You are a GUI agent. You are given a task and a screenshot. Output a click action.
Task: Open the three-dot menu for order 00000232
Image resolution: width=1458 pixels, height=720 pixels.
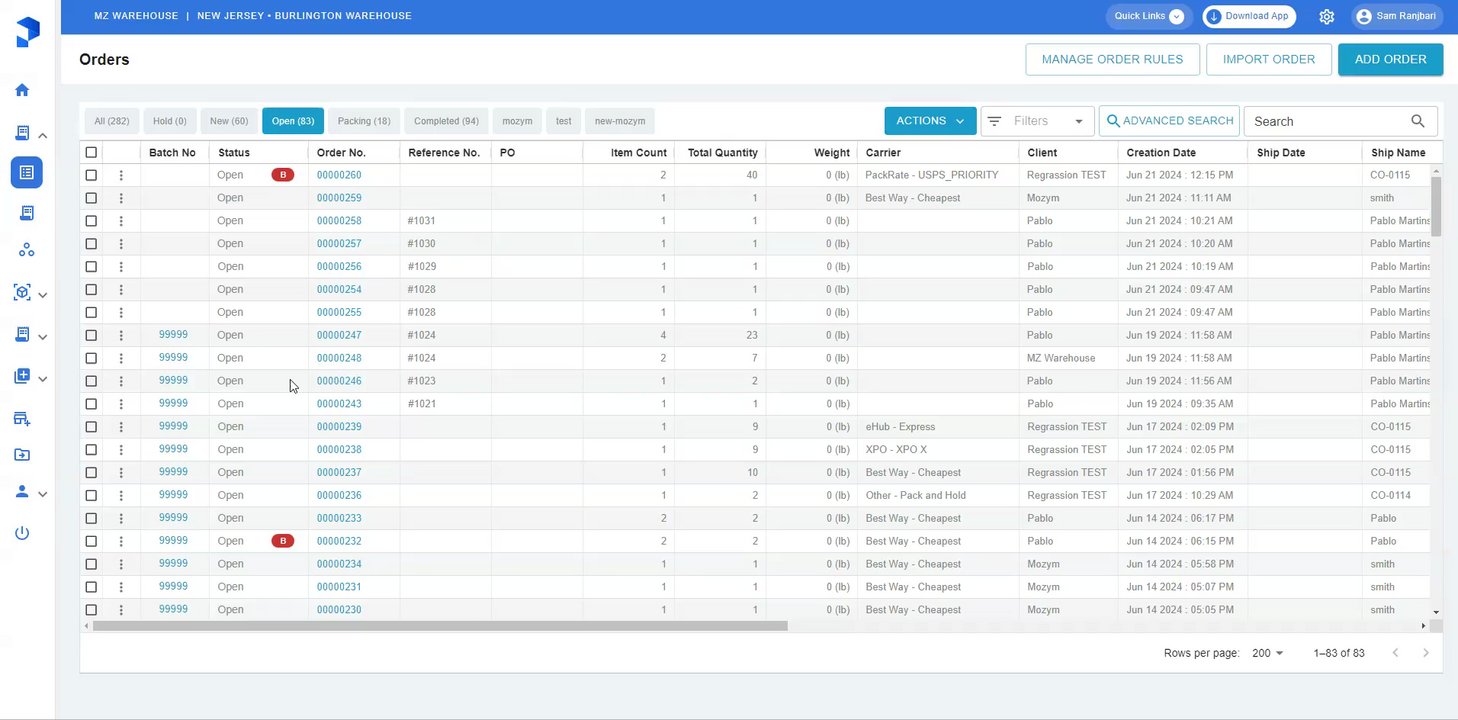121,541
